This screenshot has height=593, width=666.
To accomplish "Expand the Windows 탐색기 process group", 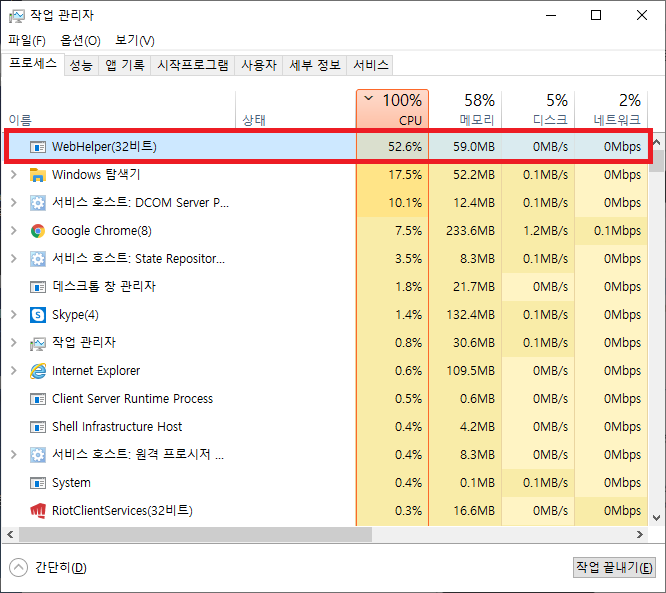I will pos(14,175).
